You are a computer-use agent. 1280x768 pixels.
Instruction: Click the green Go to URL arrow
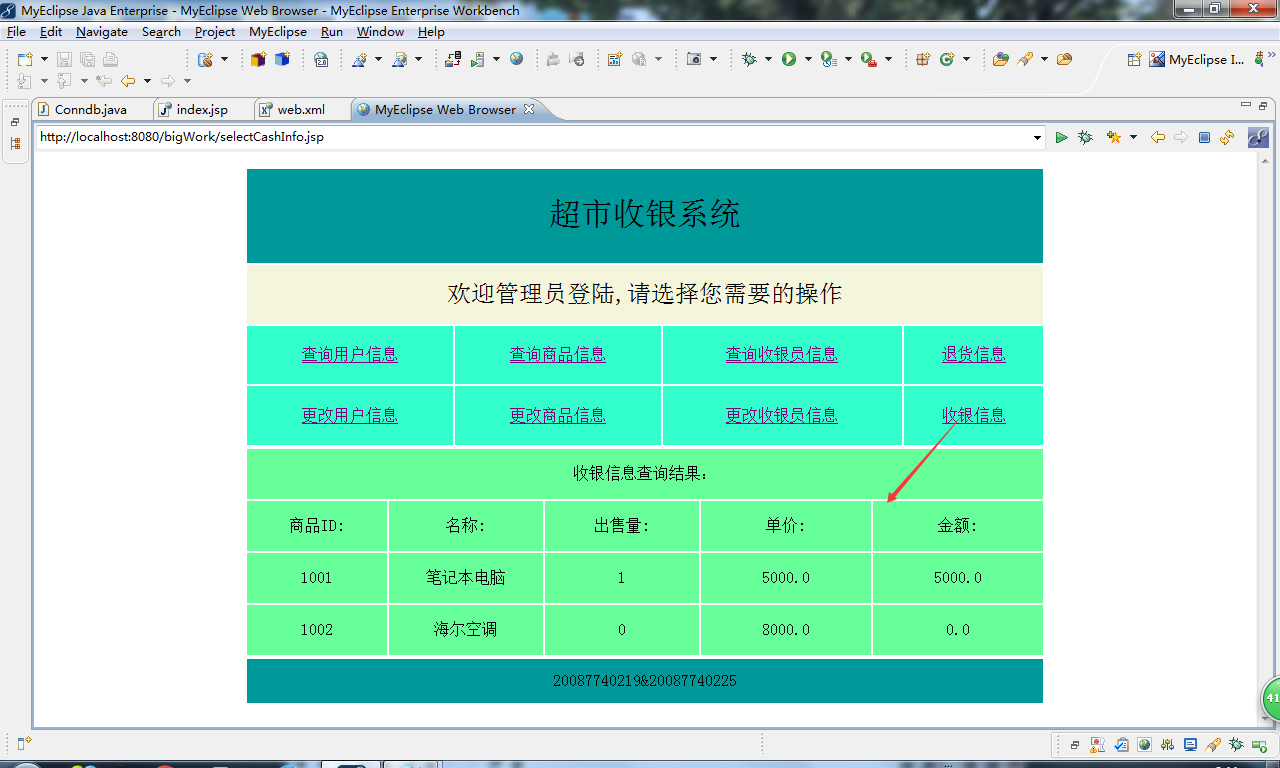1062,137
